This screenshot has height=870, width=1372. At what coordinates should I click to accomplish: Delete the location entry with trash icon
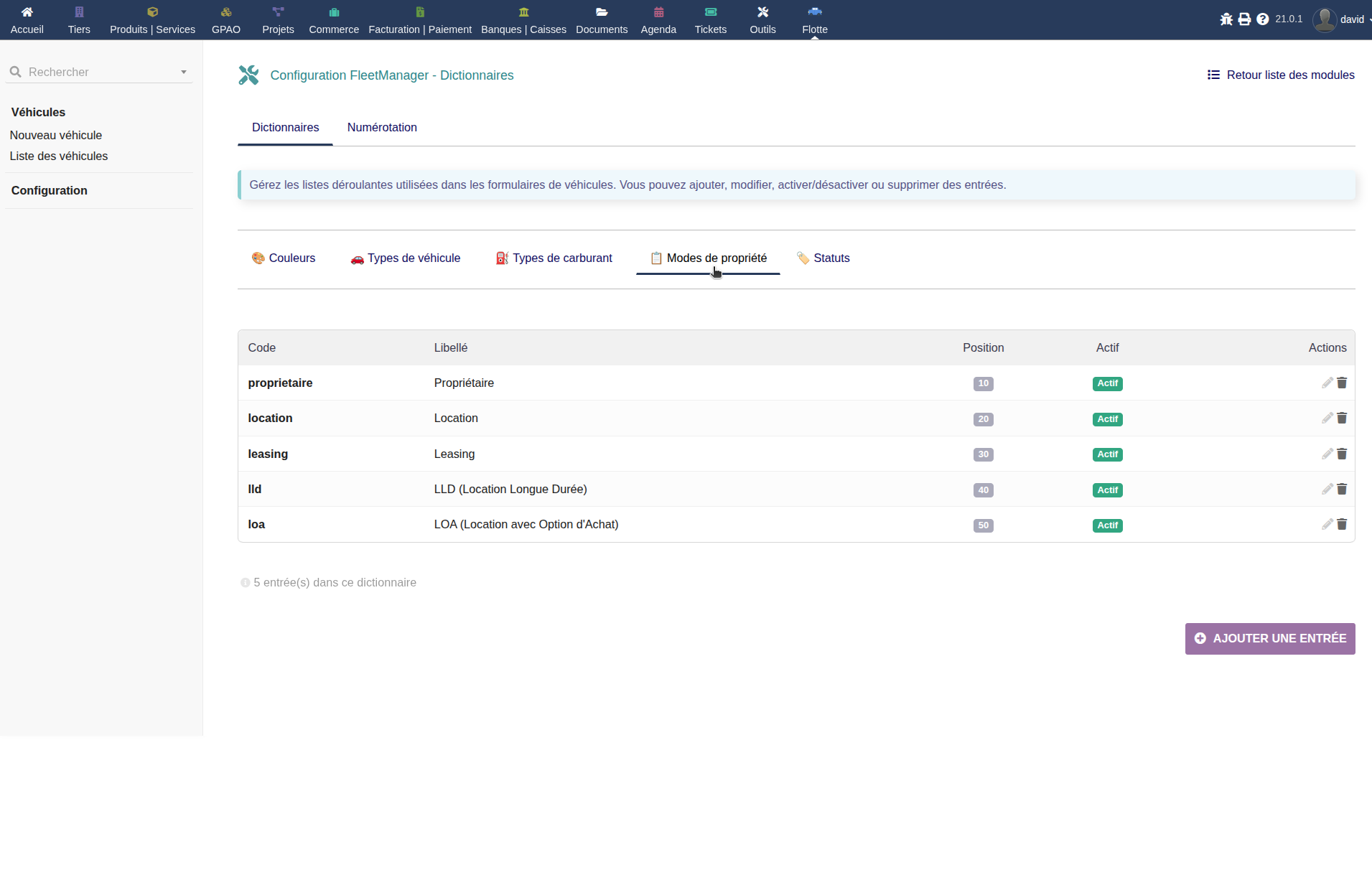coord(1342,418)
